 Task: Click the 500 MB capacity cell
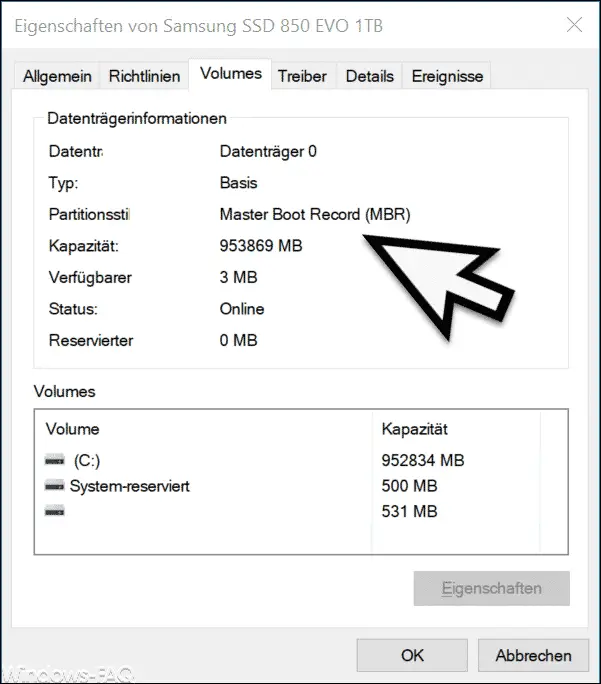click(x=409, y=486)
